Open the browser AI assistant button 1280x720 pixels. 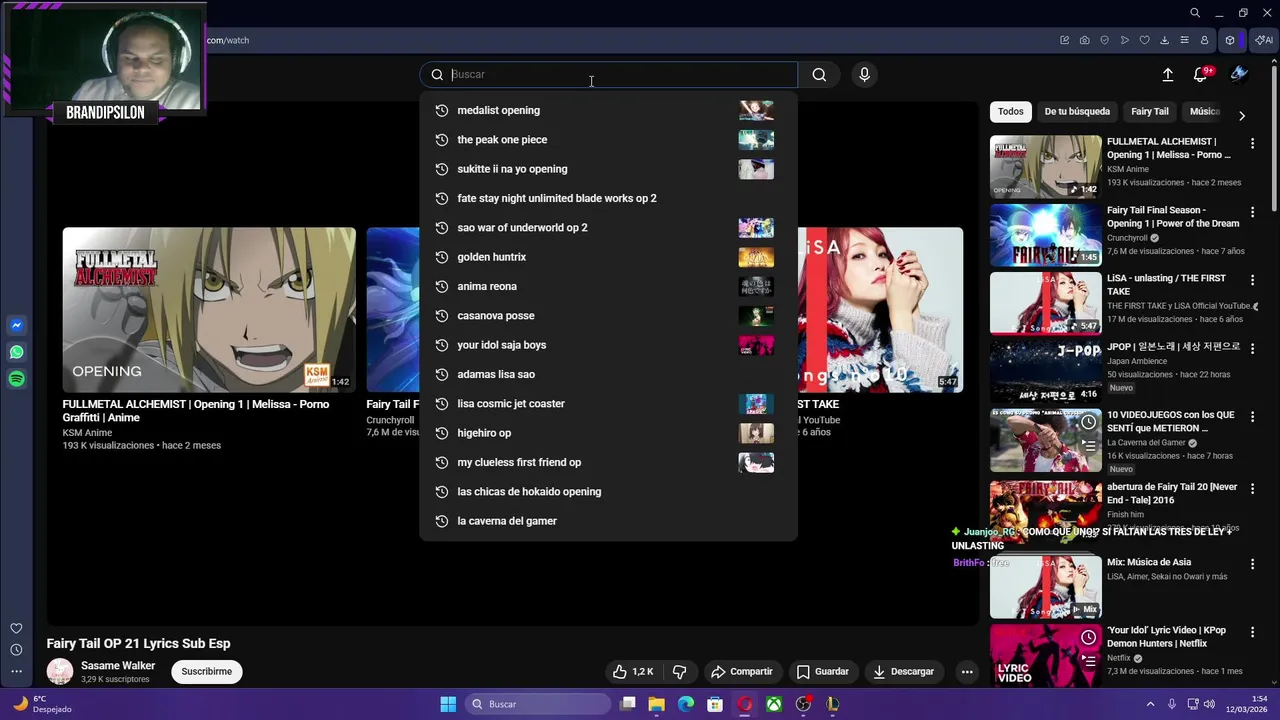[x=1264, y=40]
